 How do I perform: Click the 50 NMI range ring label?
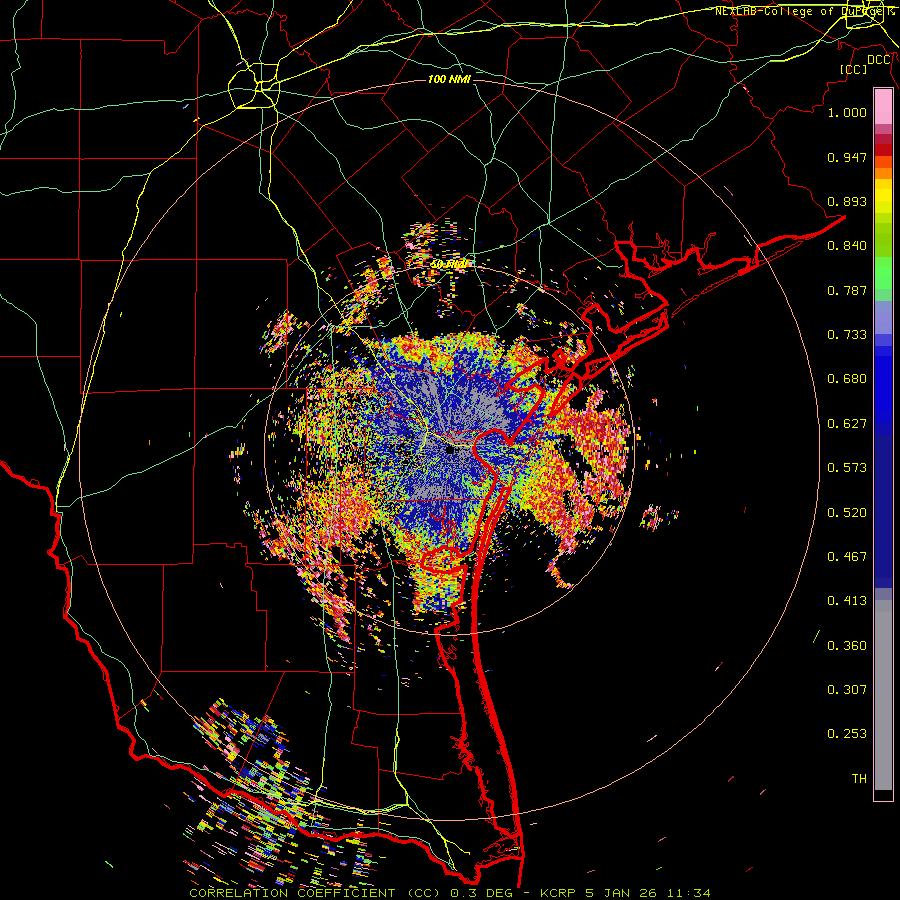pos(449,265)
